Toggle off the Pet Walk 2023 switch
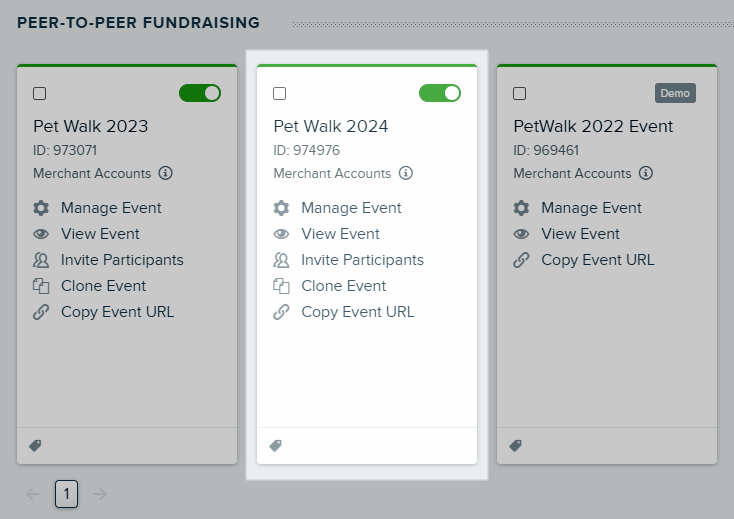Image resolution: width=734 pixels, height=519 pixels. coord(200,93)
